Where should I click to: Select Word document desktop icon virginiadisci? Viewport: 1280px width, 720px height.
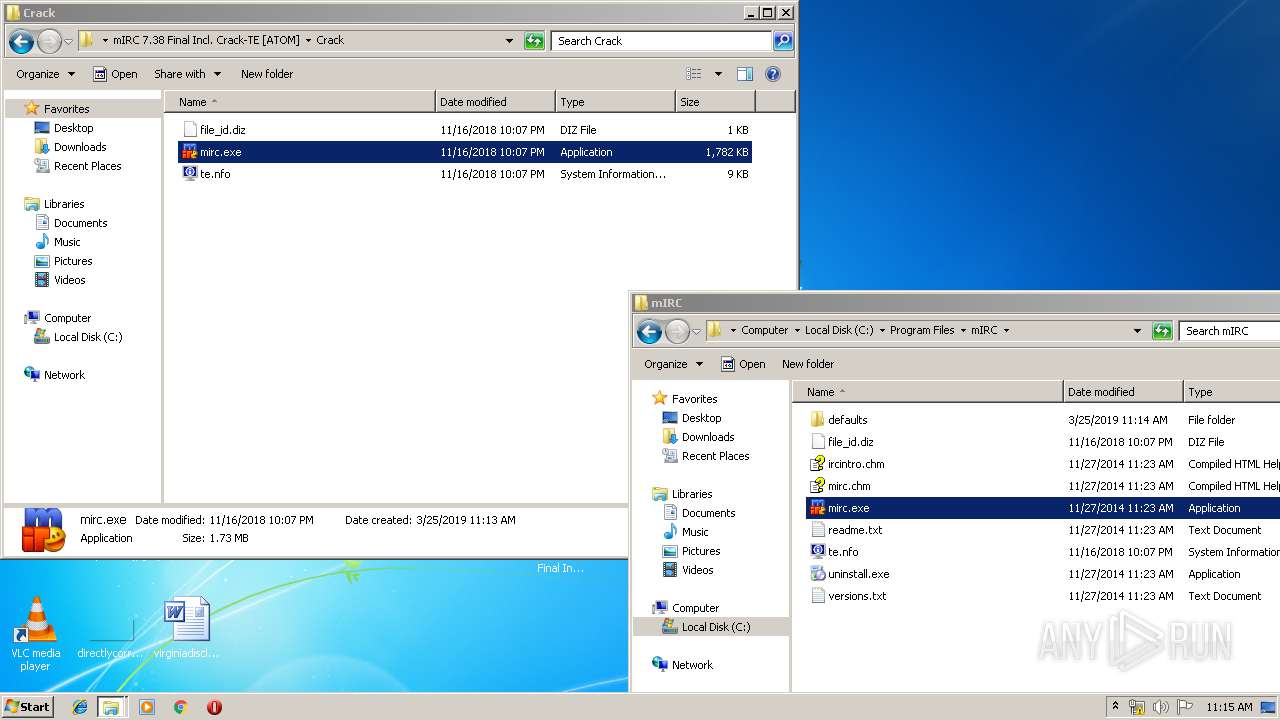pos(186,628)
